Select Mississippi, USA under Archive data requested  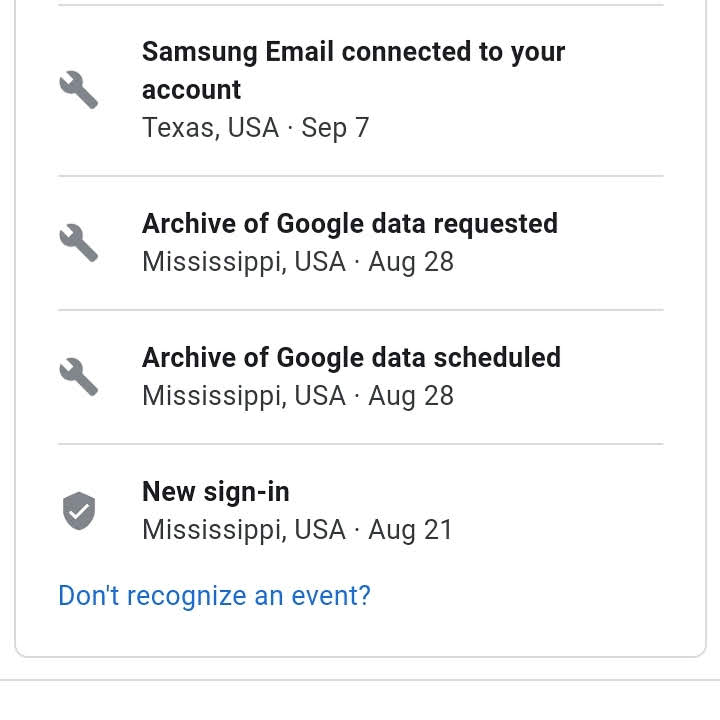(244, 262)
